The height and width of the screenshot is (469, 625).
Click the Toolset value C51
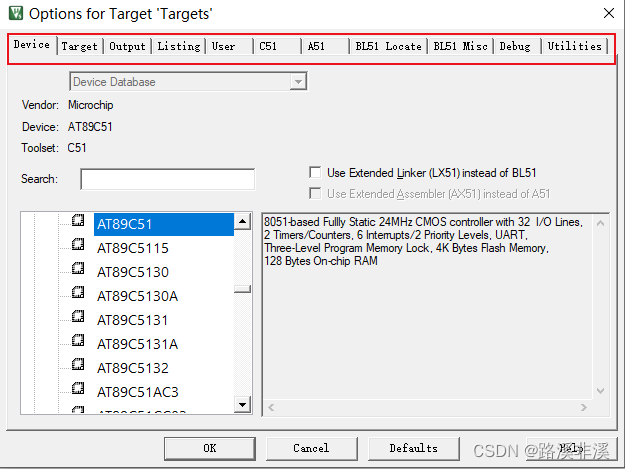point(77,148)
